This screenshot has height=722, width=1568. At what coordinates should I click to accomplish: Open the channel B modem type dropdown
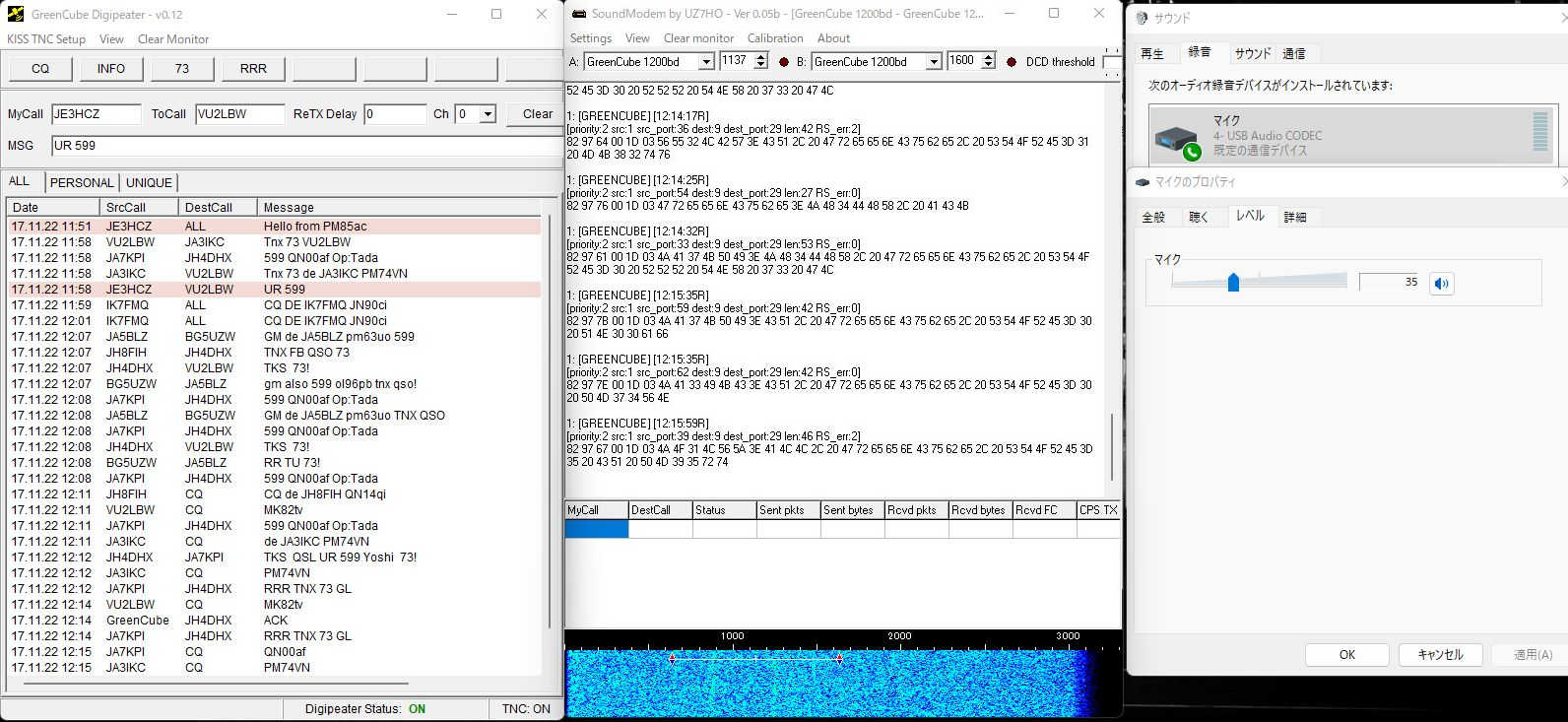pos(933,62)
